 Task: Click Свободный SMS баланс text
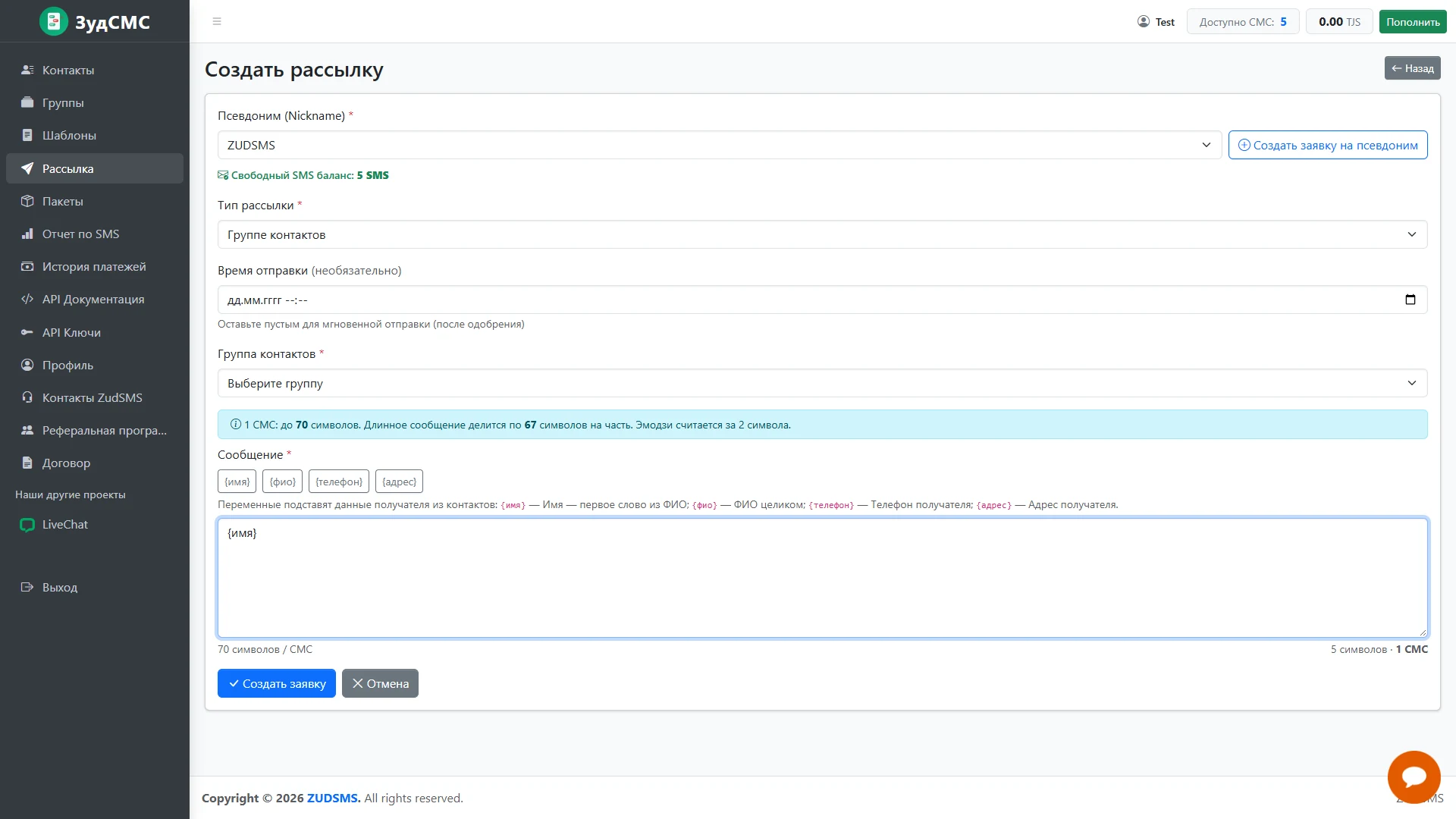303,175
